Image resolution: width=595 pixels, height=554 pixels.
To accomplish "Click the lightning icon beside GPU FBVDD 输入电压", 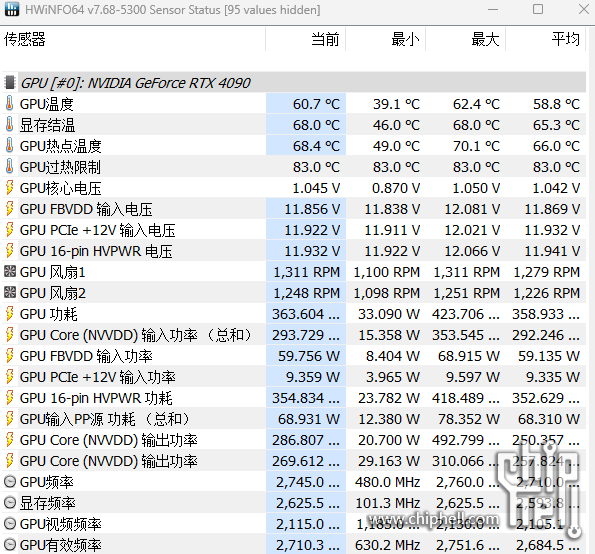I will coord(9,208).
